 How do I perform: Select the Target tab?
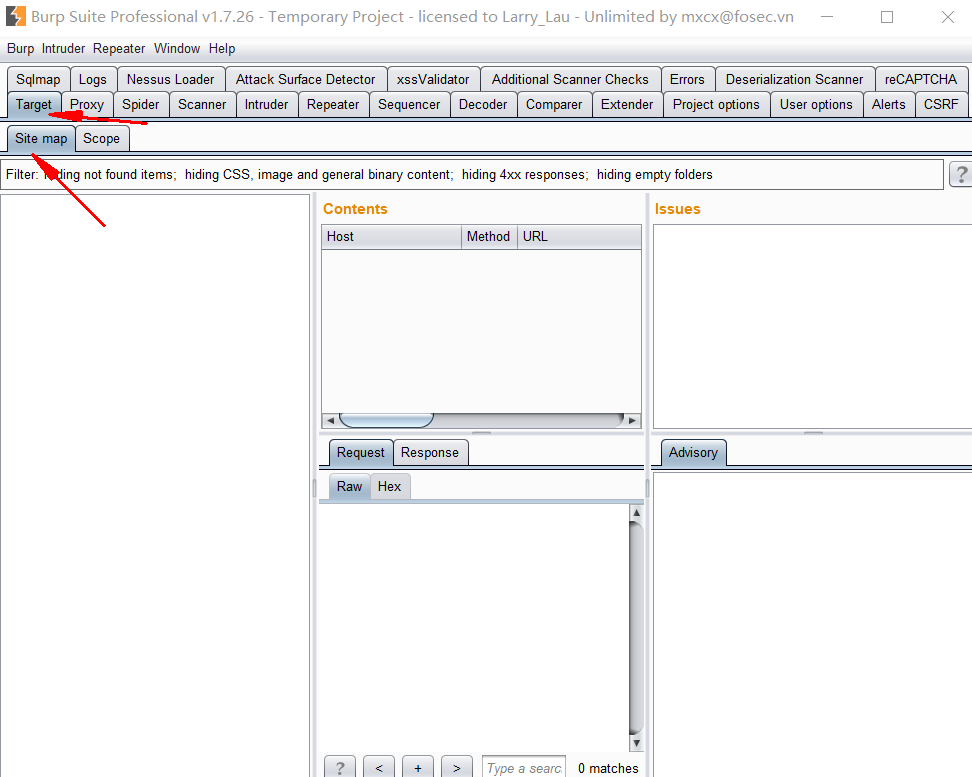click(34, 104)
